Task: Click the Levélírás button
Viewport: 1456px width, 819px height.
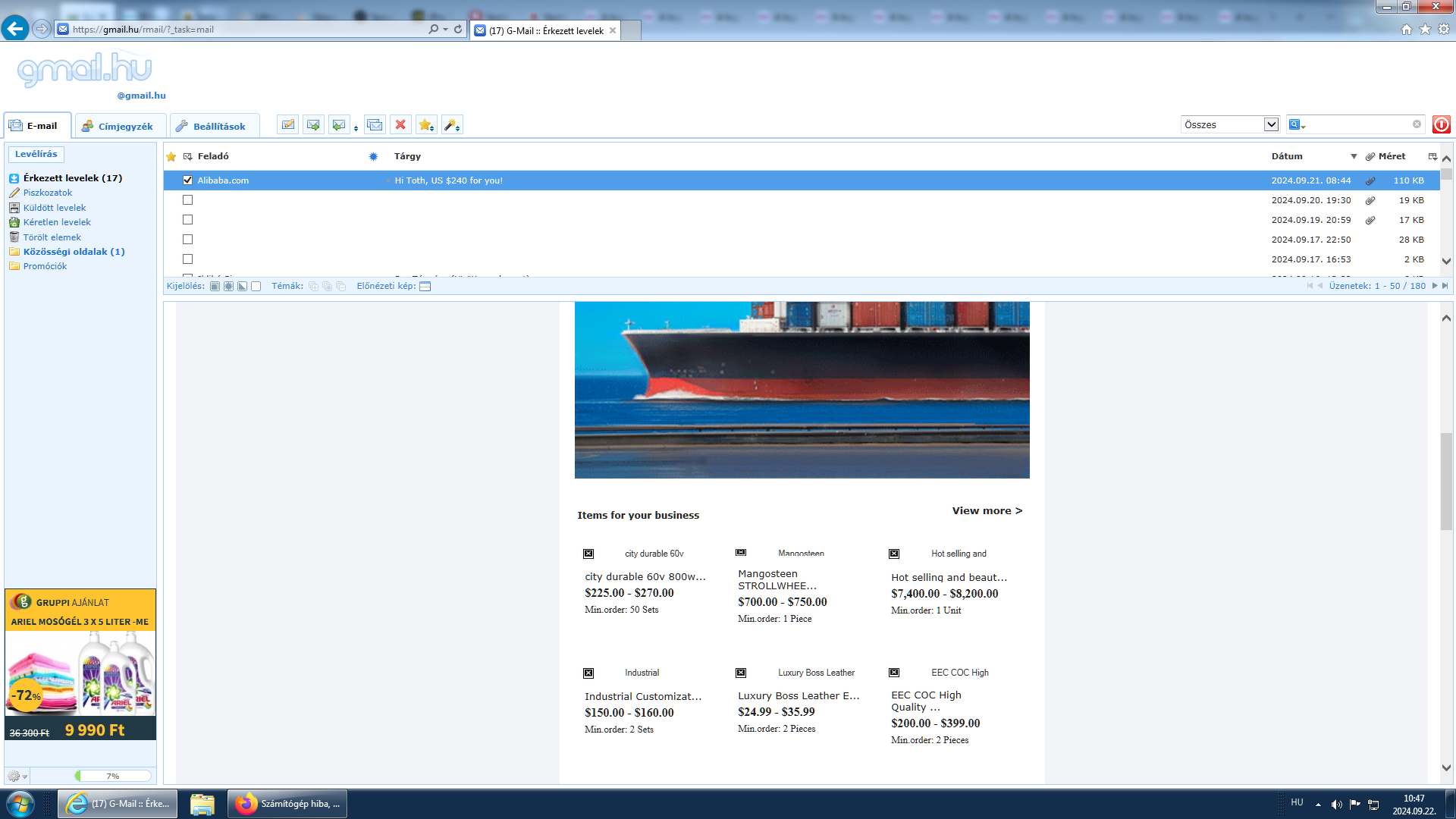Action: [36, 154]
